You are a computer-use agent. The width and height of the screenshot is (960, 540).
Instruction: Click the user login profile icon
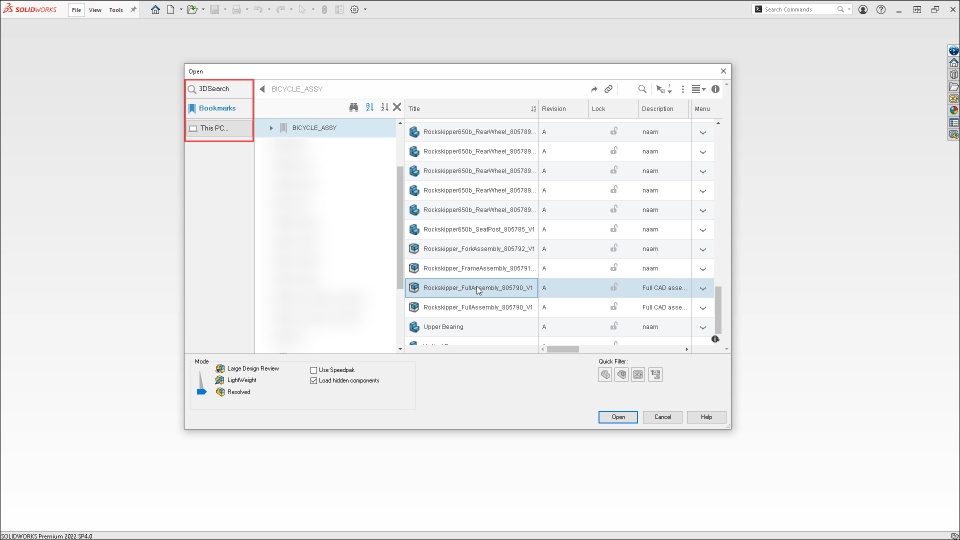(863, 9)
